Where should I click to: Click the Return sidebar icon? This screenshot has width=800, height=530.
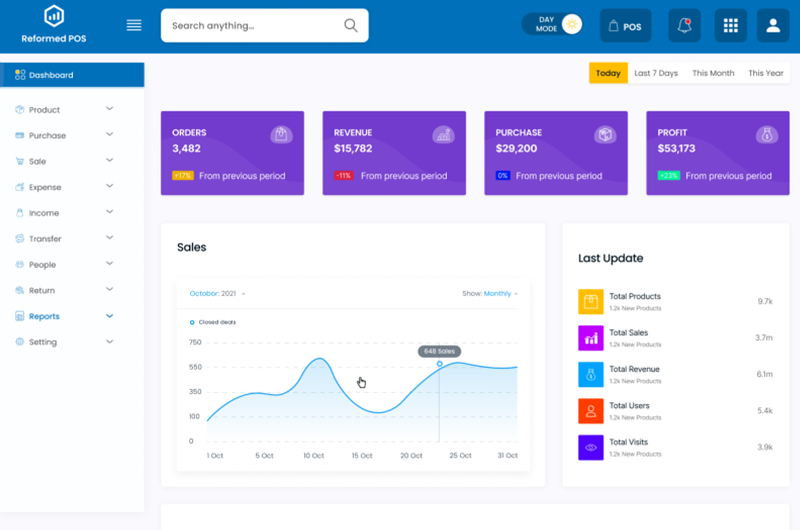click(x=19, y=290)
